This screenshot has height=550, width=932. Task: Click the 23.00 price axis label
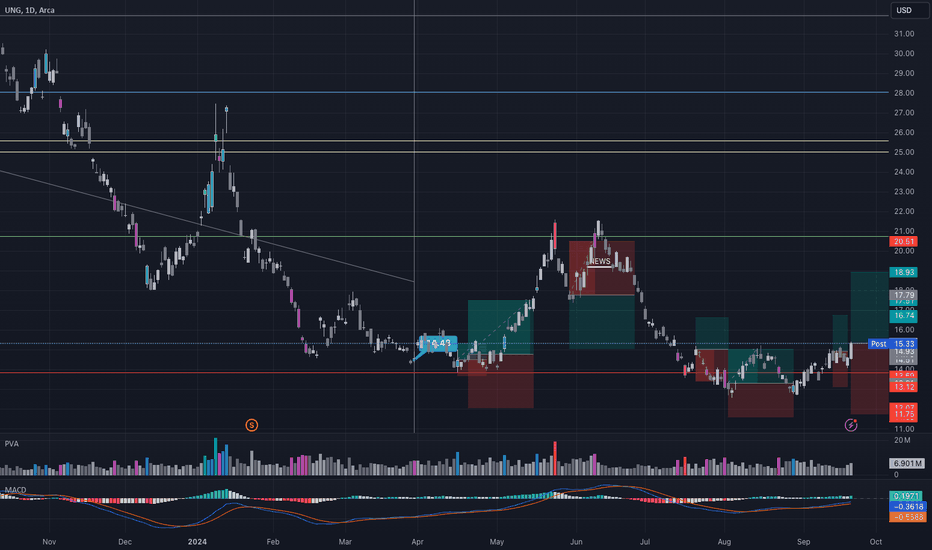(x=904, y=191)
